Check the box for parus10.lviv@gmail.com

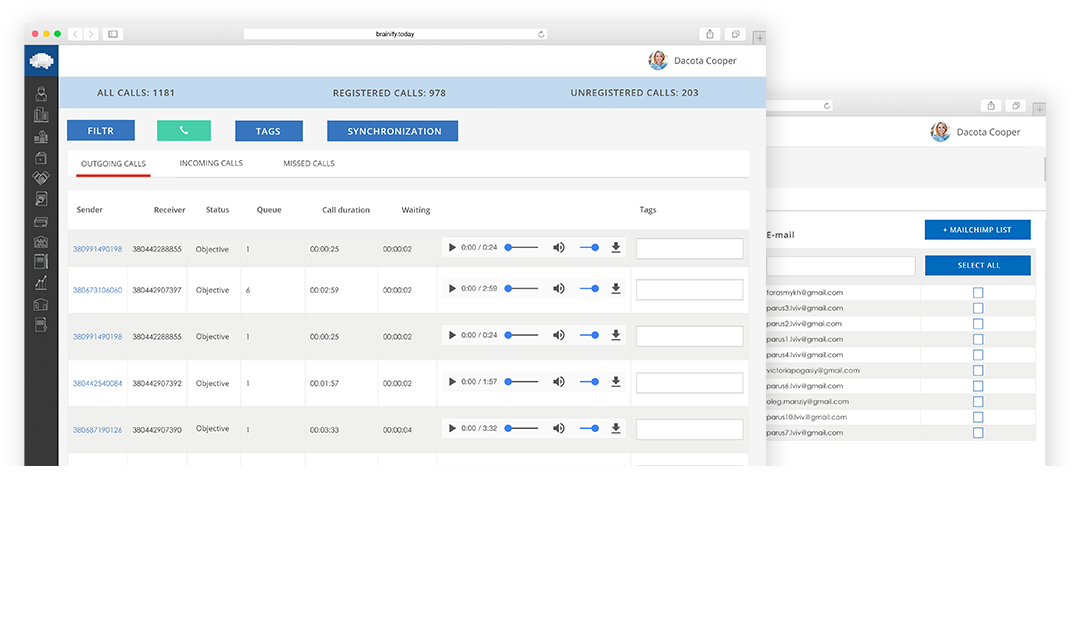(978, 417)
